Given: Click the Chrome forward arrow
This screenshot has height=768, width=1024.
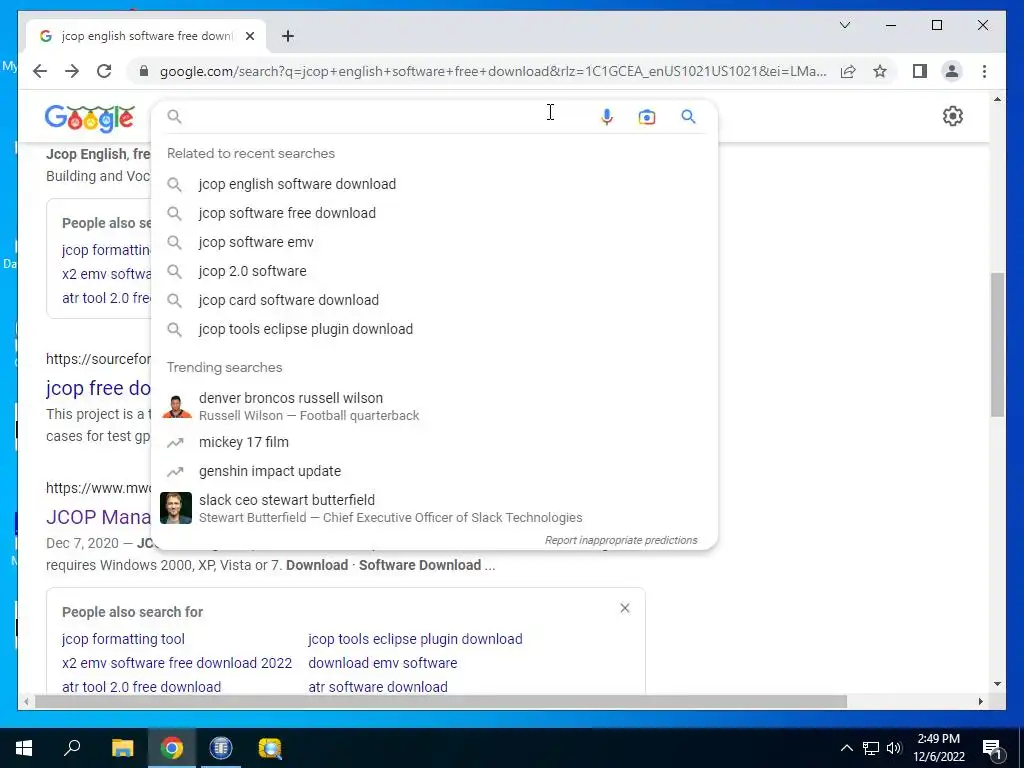Looking at the screenshot, I should click(72, 71).
